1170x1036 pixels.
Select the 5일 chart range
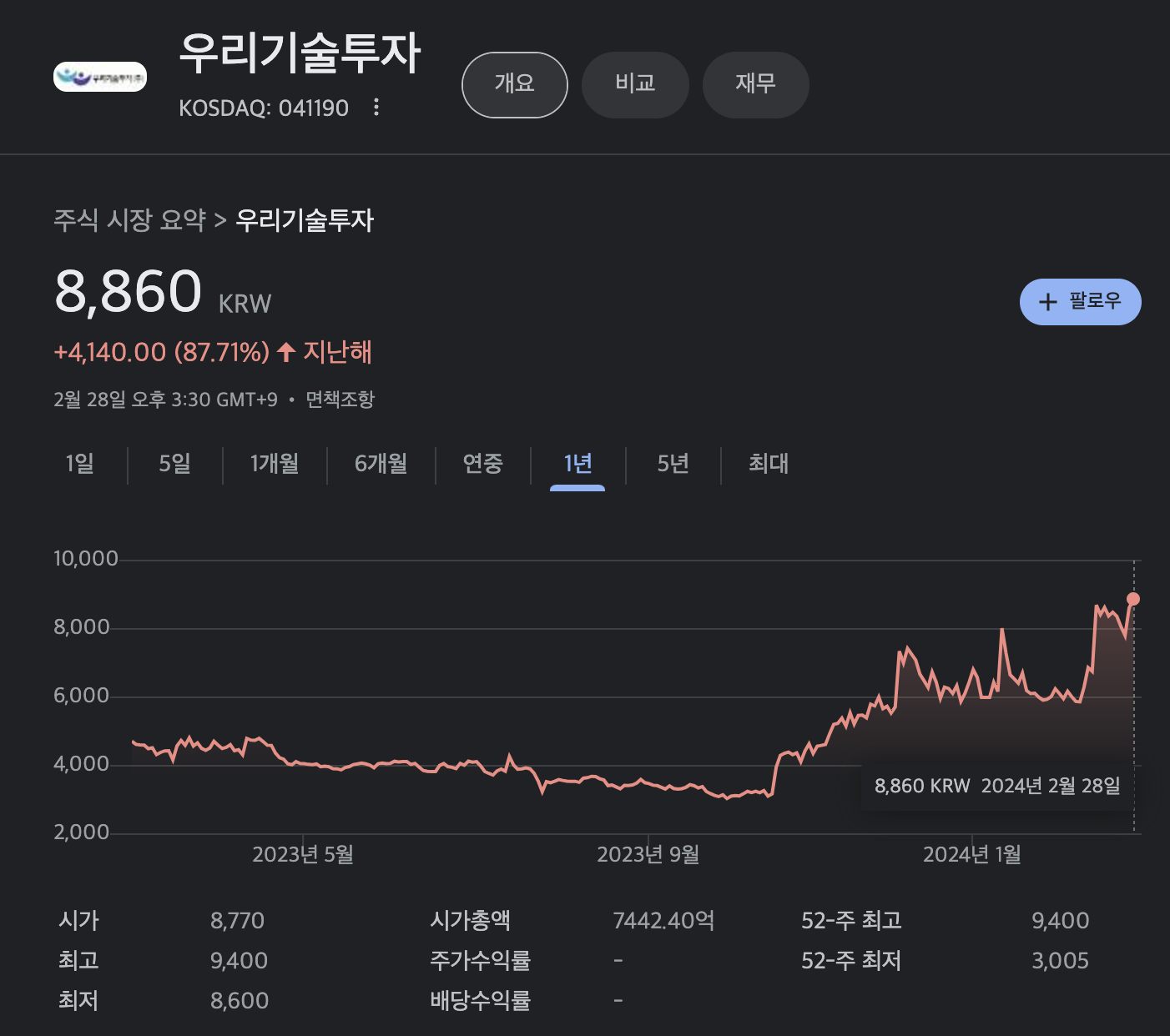[175, 464]
